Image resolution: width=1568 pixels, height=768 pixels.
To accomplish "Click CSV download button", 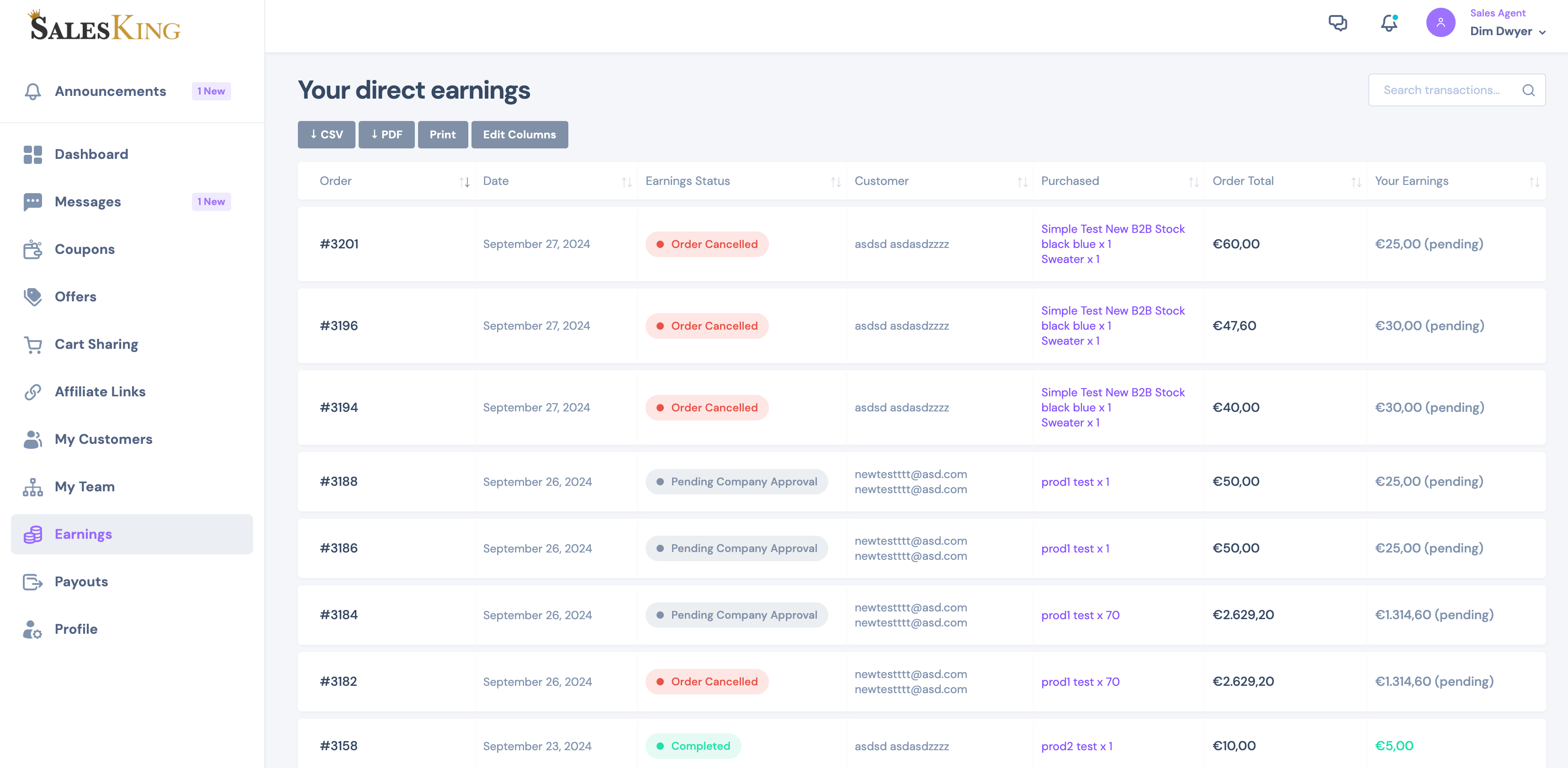I will tap(325, 134).
